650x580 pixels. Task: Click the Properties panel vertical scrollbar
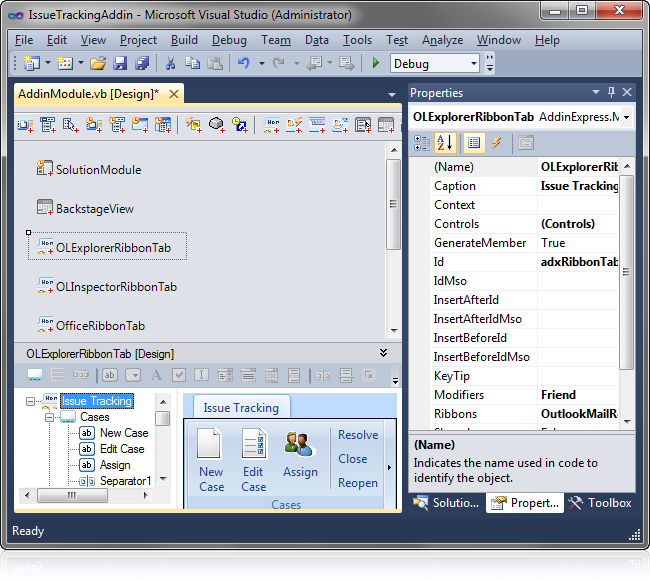(627, 272)
